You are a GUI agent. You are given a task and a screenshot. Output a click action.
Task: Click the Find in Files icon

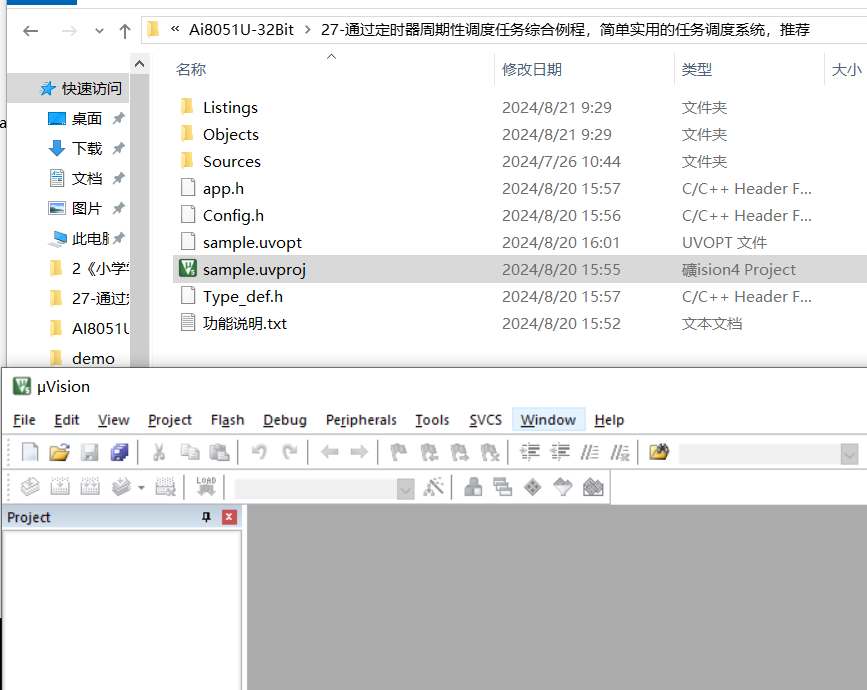click(x=659, y=452)
